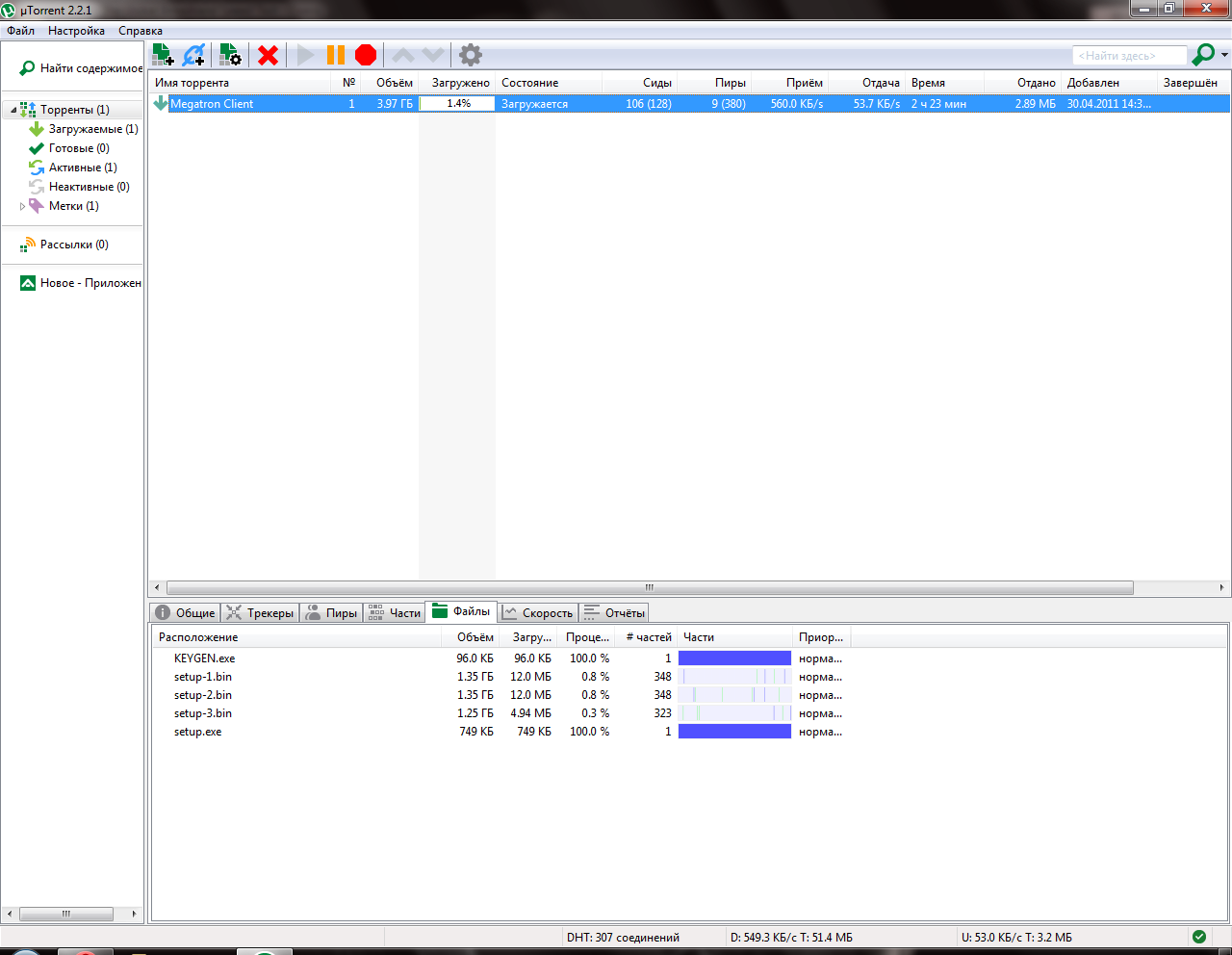The height and width of the screenshot is (955, 1232).
Task: Sort by Добавлен column header
Action: click(1110, 83)
